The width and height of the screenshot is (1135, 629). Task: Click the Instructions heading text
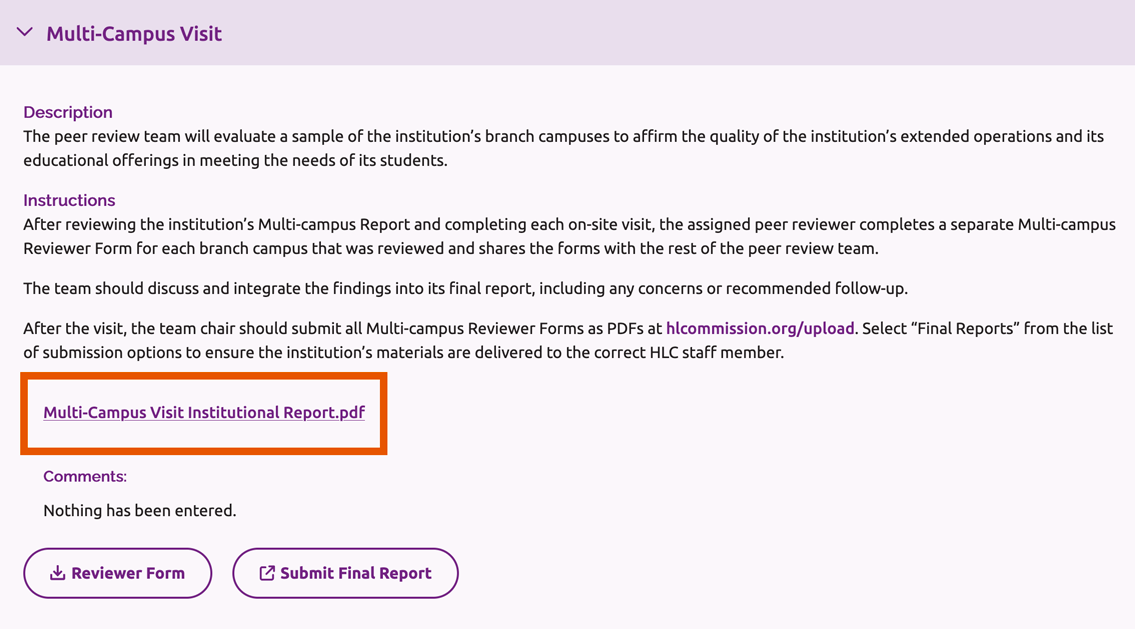(x=69, y=200)
